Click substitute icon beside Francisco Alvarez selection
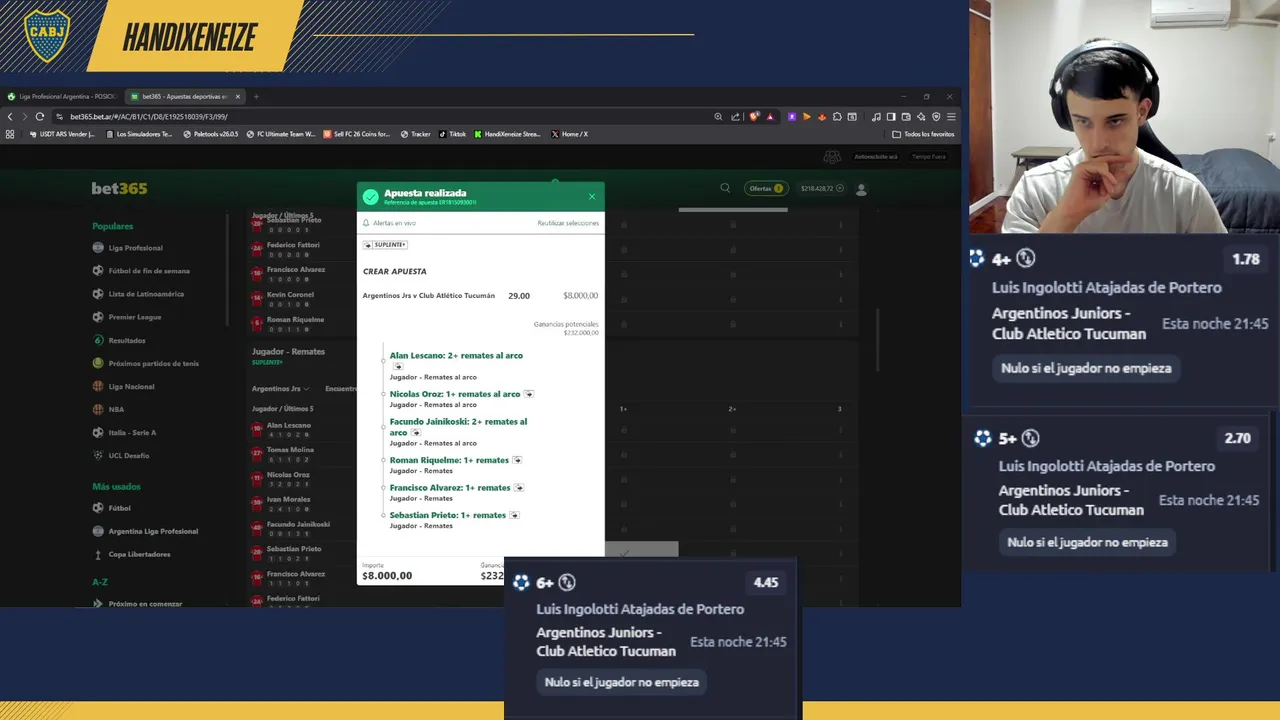This screenshot has height=720, width=1280. pyautogui.click(x=519, y=488)
